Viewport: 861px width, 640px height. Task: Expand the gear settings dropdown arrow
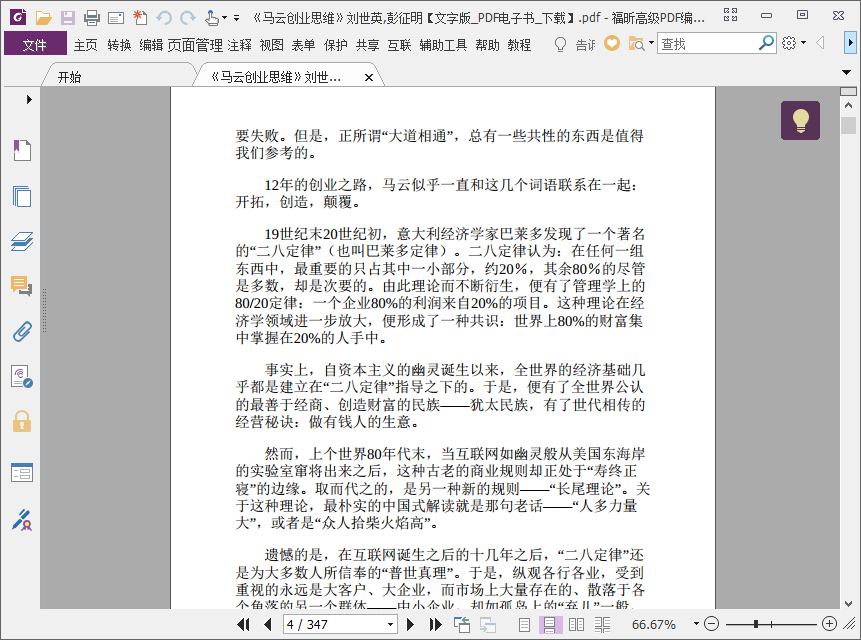pos(803,43)
